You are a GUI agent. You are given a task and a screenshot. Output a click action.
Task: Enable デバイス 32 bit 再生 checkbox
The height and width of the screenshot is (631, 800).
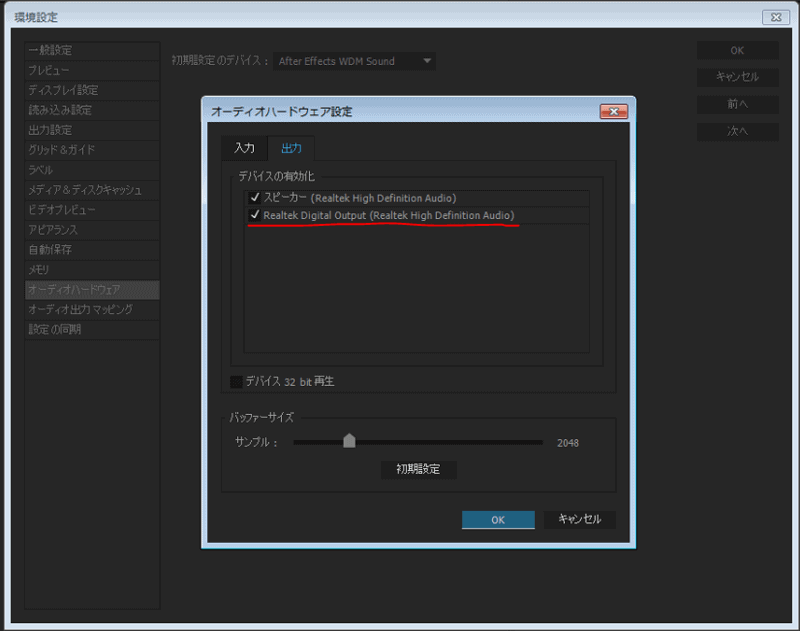click(x=237, y=381)
